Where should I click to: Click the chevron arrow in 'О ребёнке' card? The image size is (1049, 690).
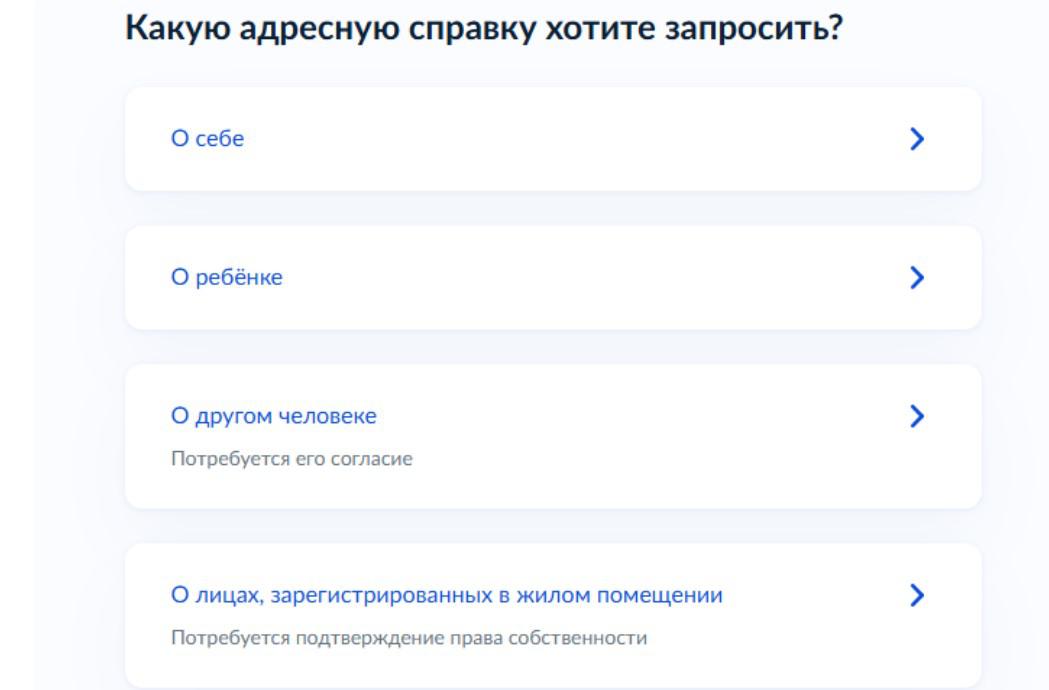click(x=917, y=277)
